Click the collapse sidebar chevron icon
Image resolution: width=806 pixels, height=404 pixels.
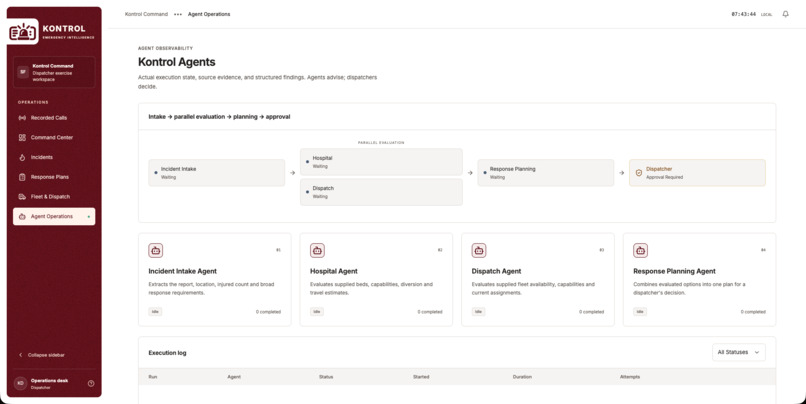click(x=21, y=355)
